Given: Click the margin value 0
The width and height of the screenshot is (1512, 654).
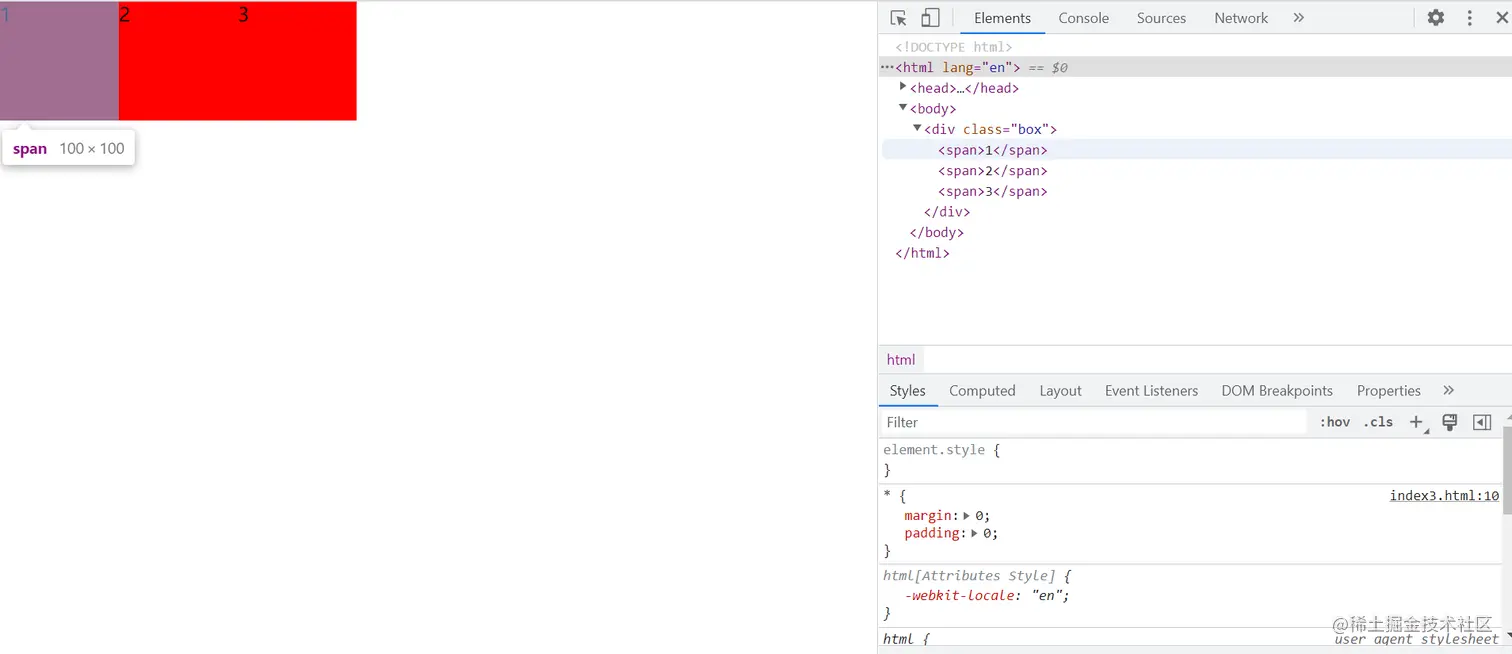Looking at the screenshot, I should pos(981,516).
